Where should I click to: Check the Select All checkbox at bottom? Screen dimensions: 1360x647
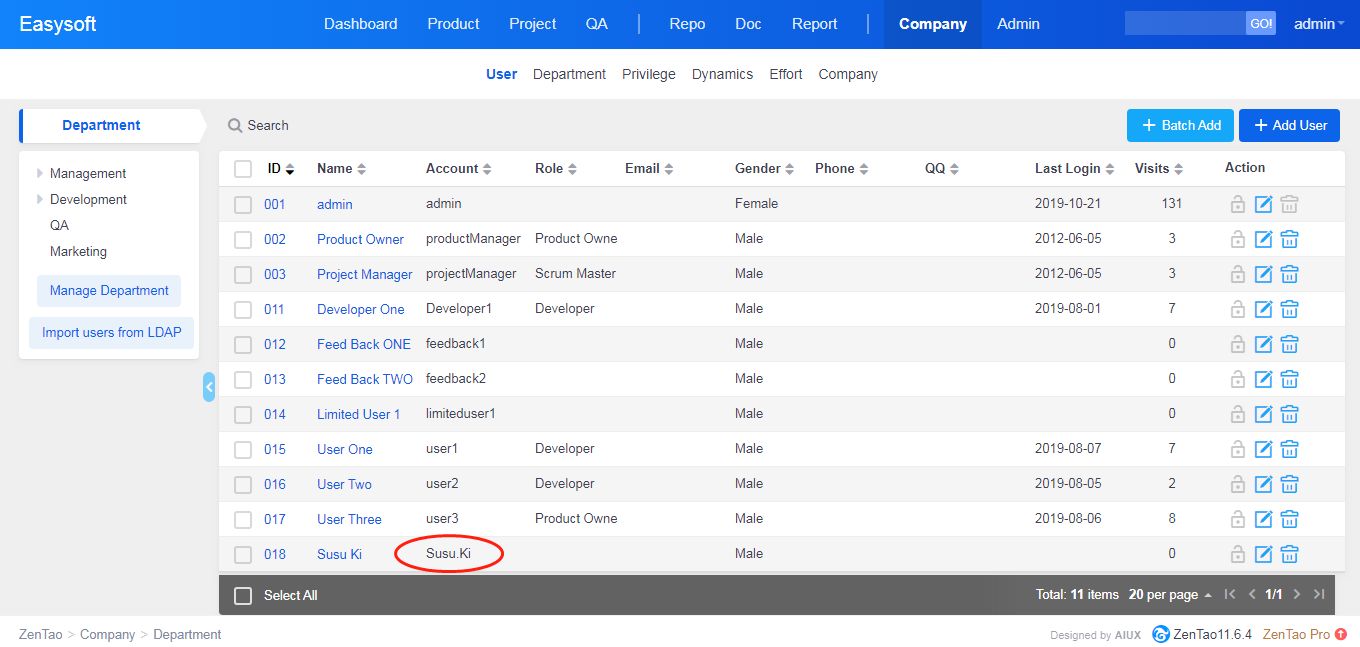coord(243,596)
